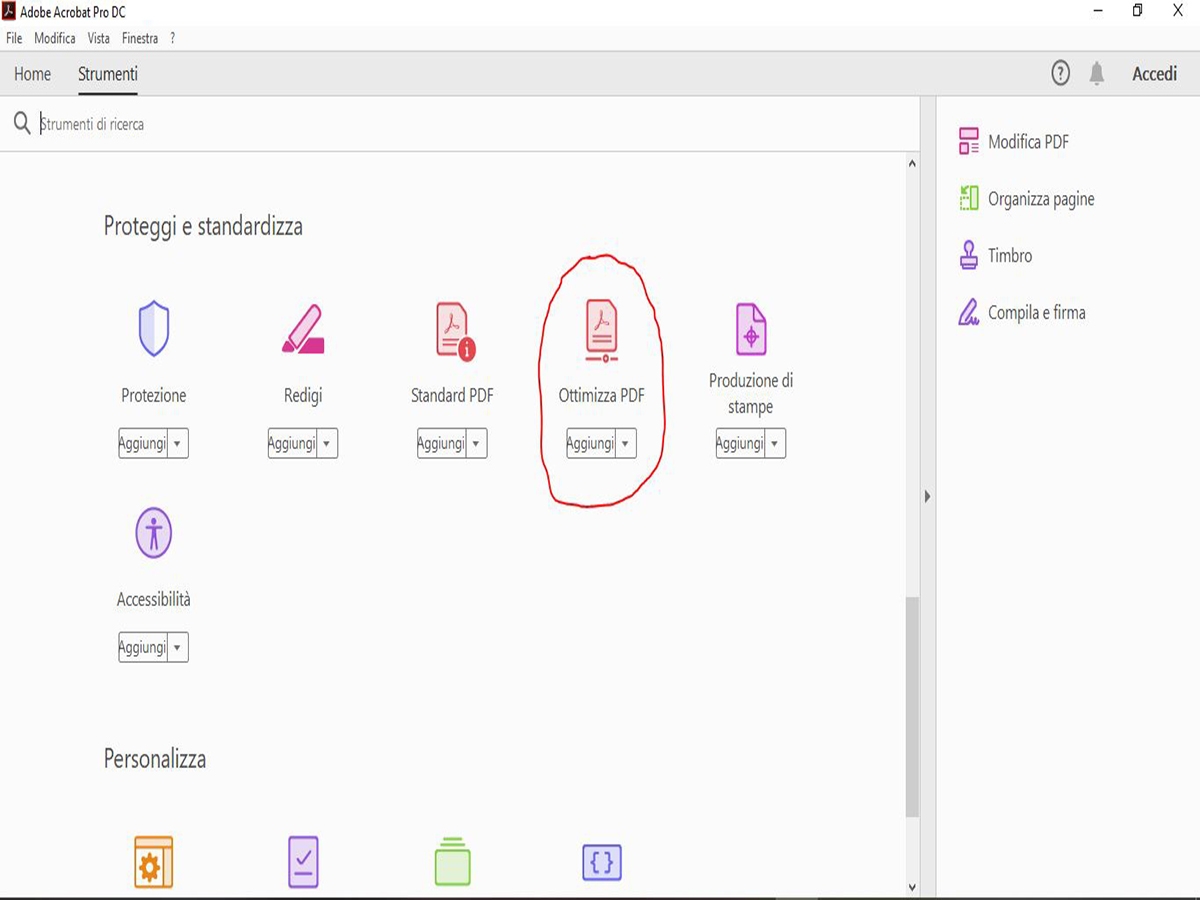The width and height of the screenshot is (1200, 900).
Task: Click the orange gear tool icon under Personalizza
Action: (x=154, y=862)
